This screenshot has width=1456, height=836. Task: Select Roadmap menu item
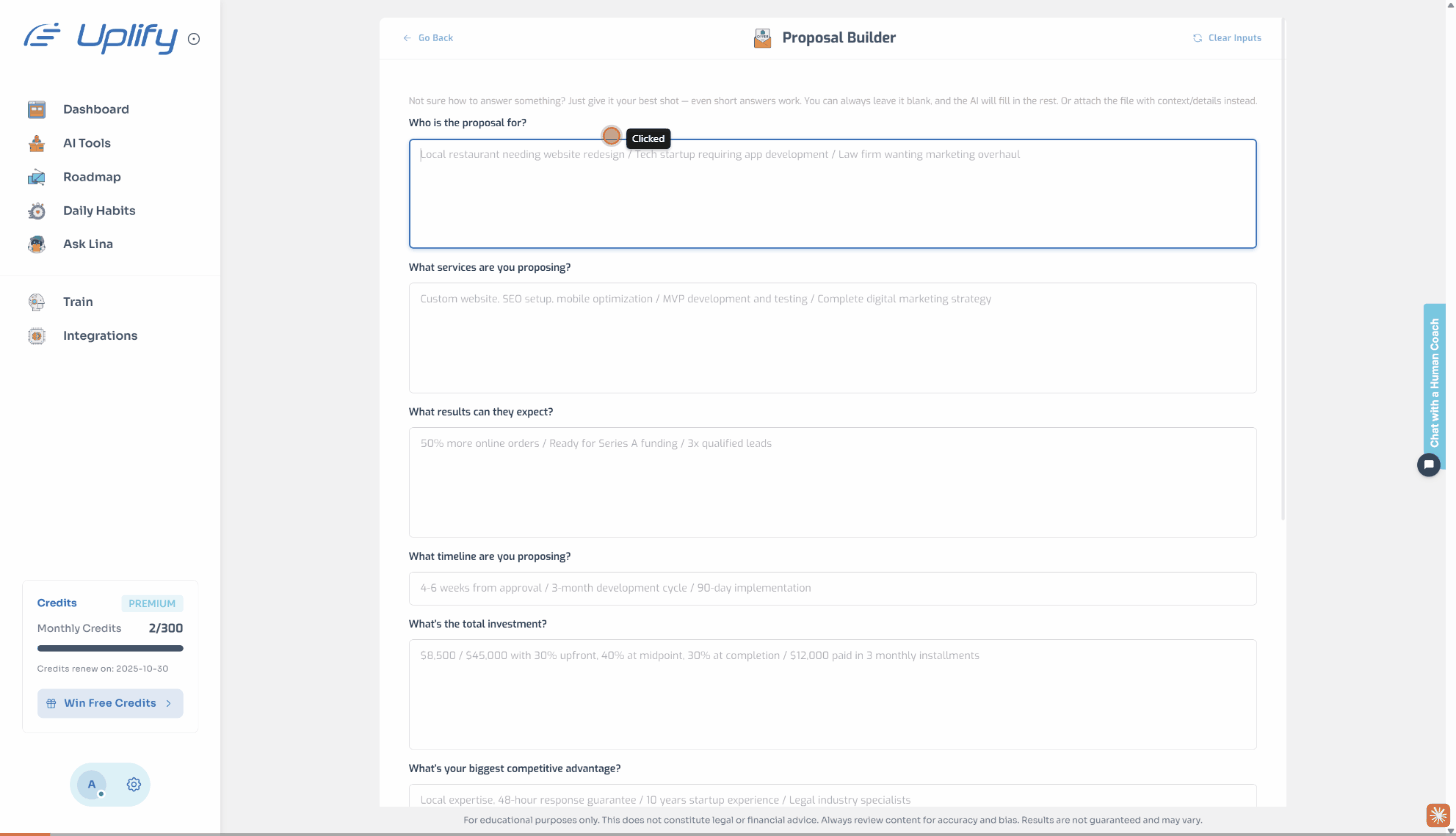coord(92,177)
